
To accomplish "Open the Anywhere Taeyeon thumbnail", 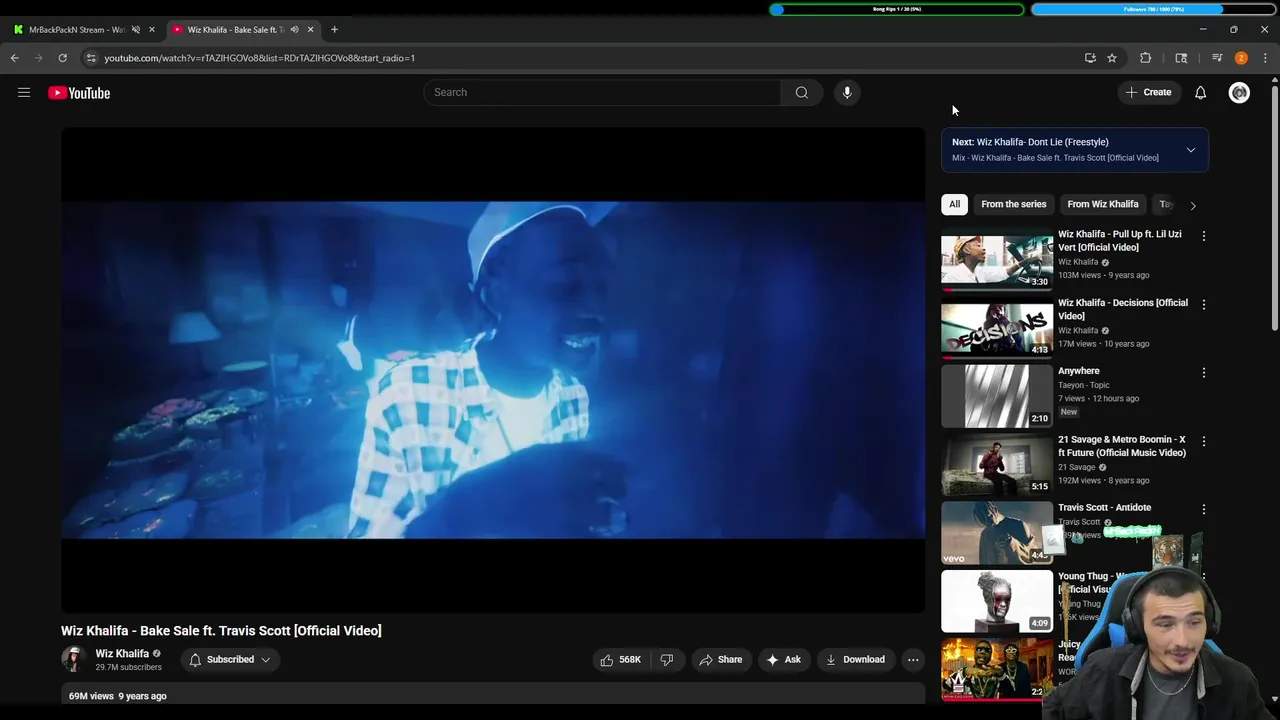I will 997,396.
